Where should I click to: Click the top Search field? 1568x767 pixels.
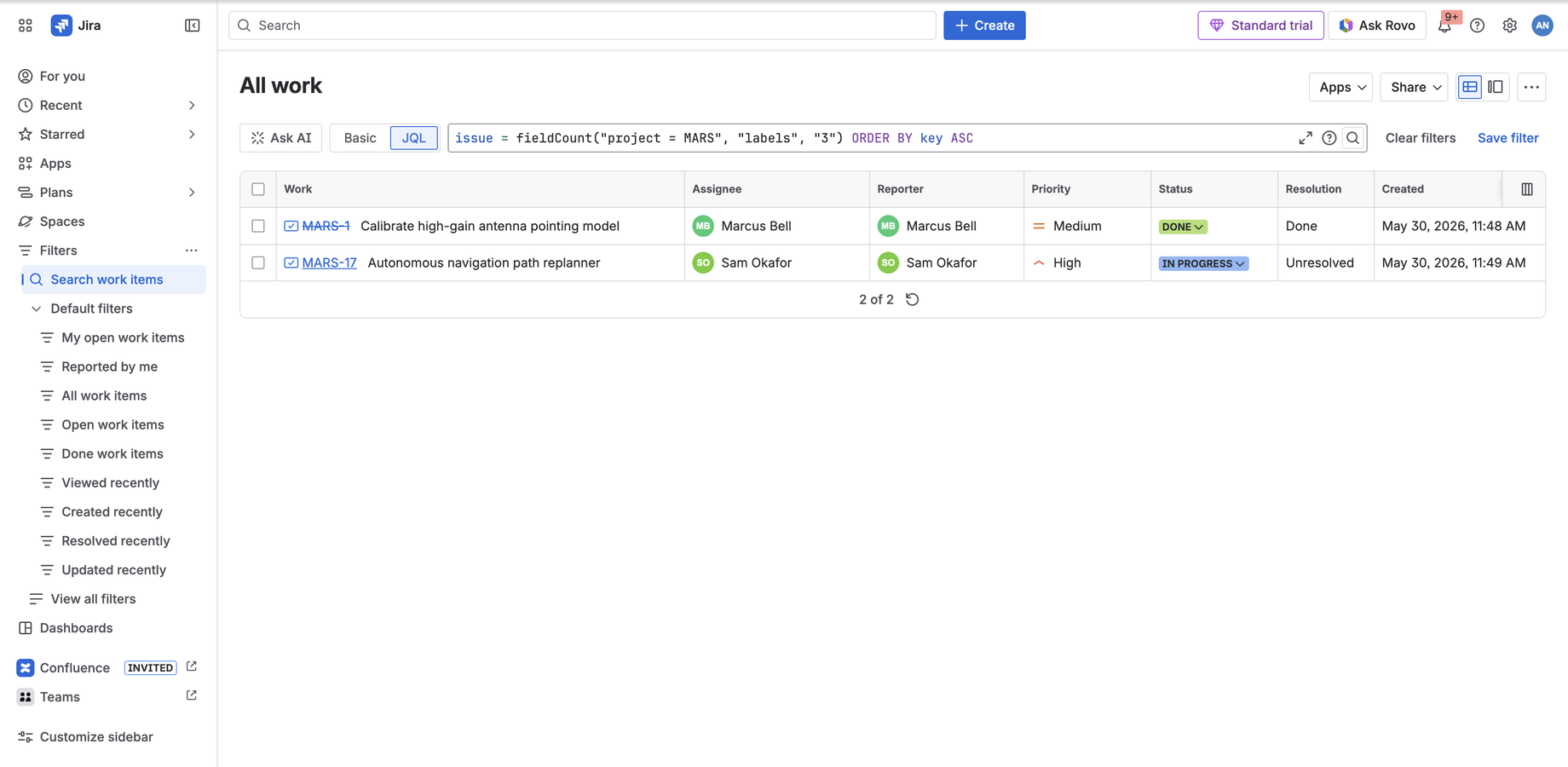click(582, 26)
